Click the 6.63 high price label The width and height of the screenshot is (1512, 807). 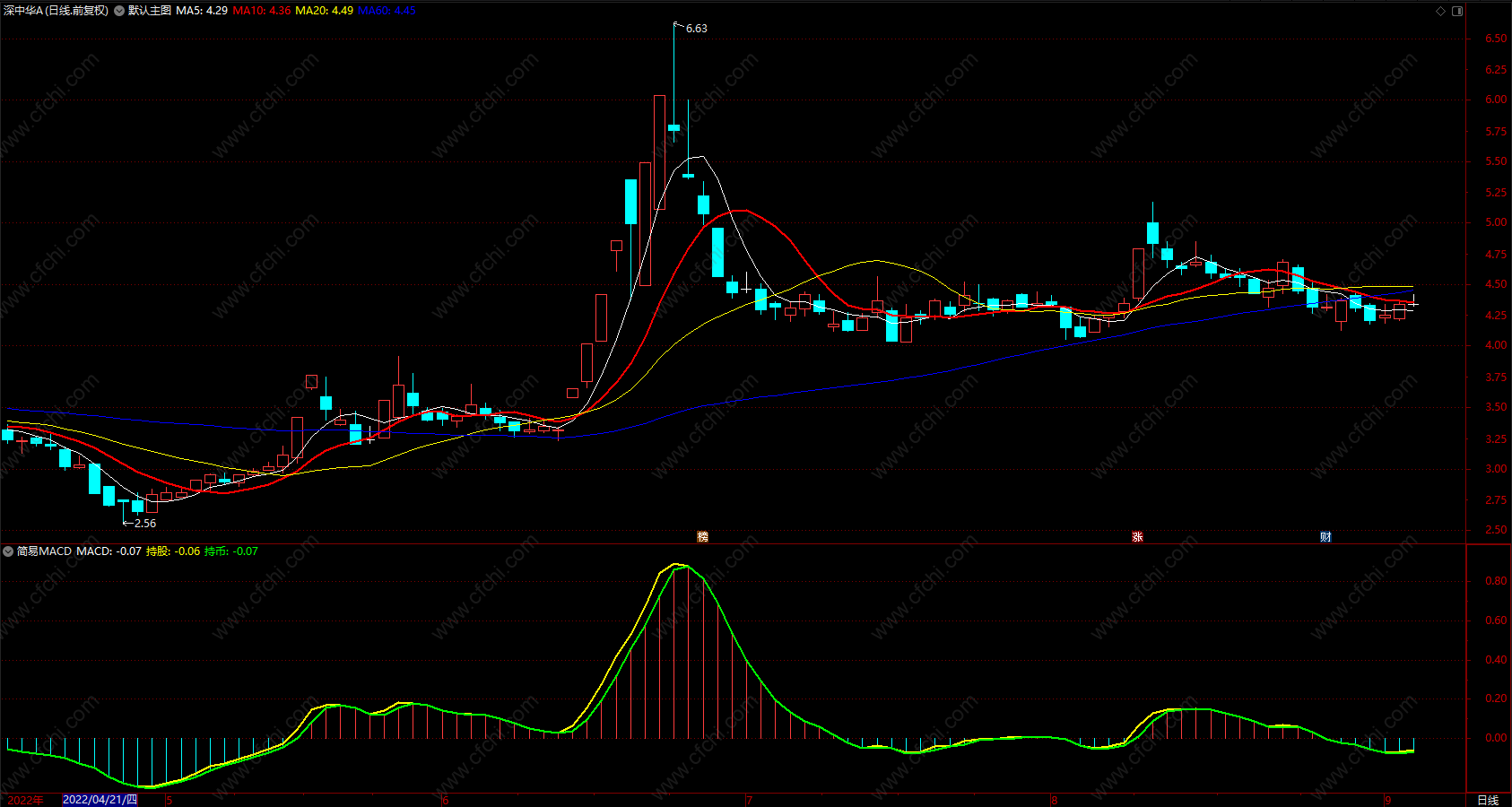click(696, 29)
